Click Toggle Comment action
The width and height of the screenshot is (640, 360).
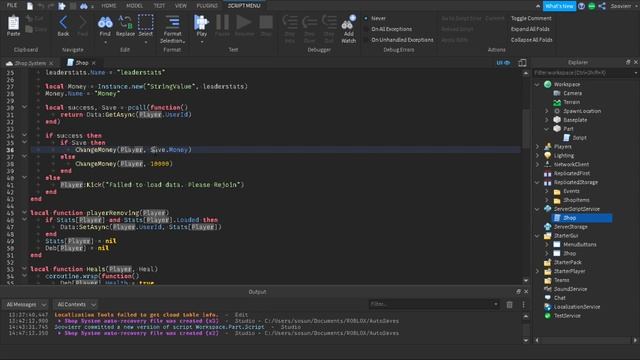click(x=531, y=18)
